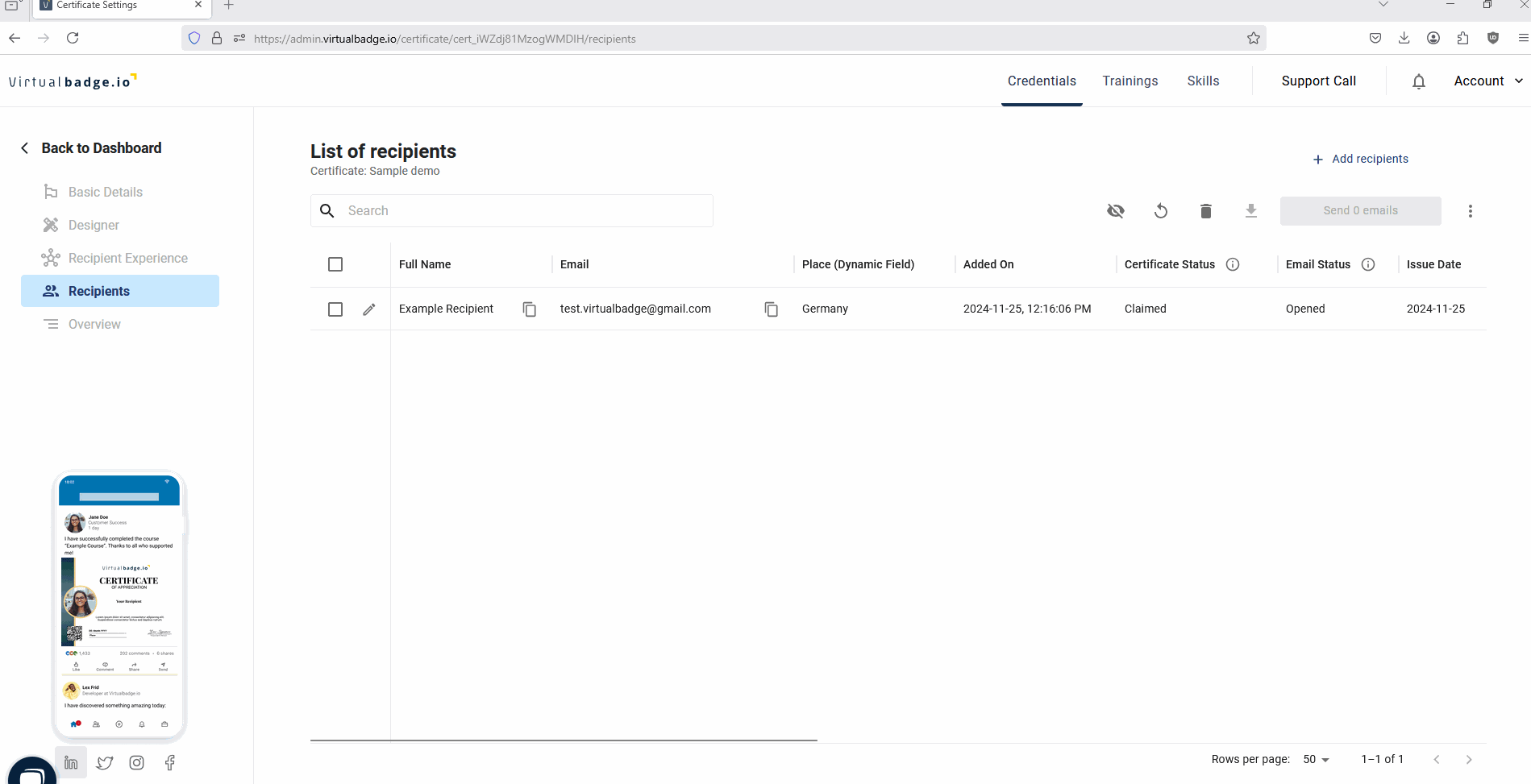Open Virtualbadge.io LinkedIn page icon
The height and width of the screenshot is (784, 1531).
(71, 762)
